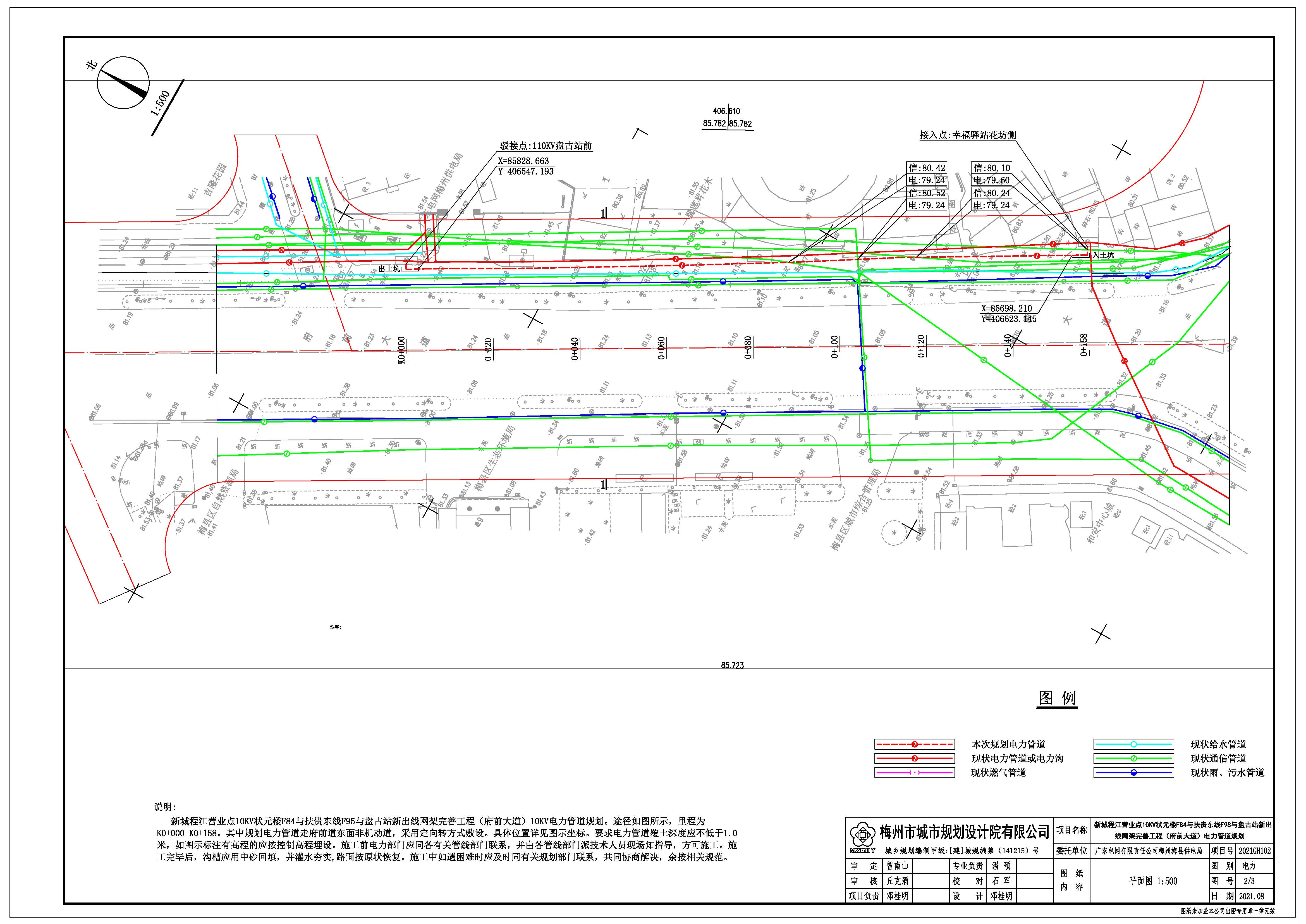This screenshot has height=924, width=1306.
Task: Click the 0+100 chainage marker
Action: tap(834, 347)
